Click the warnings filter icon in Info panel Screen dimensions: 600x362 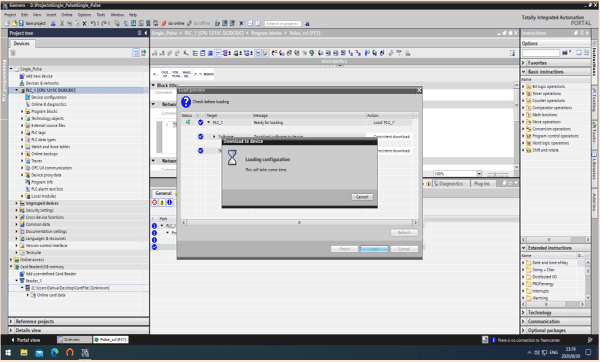(162, 202)
